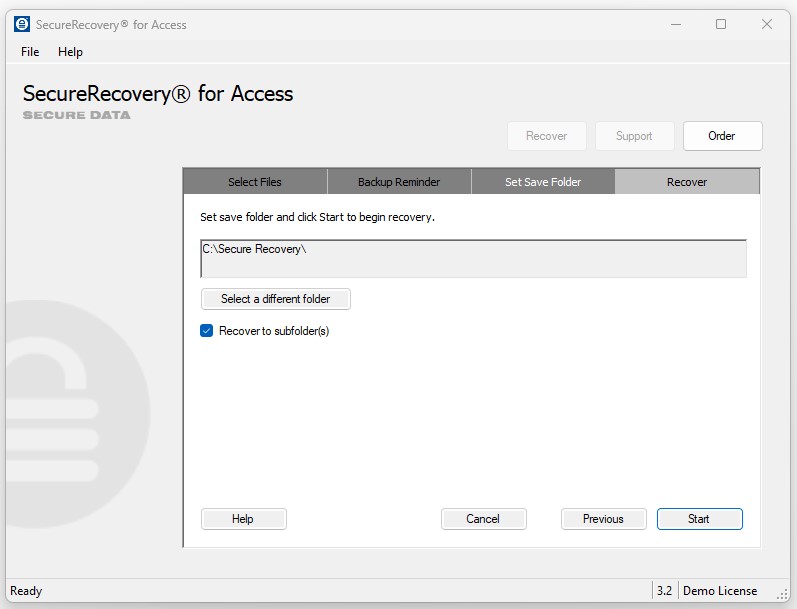The width and height of the screenshot is (797, 609).
Task: Switch to the Select Files tab
Action: pyautogui.click(x=255, y=182)
